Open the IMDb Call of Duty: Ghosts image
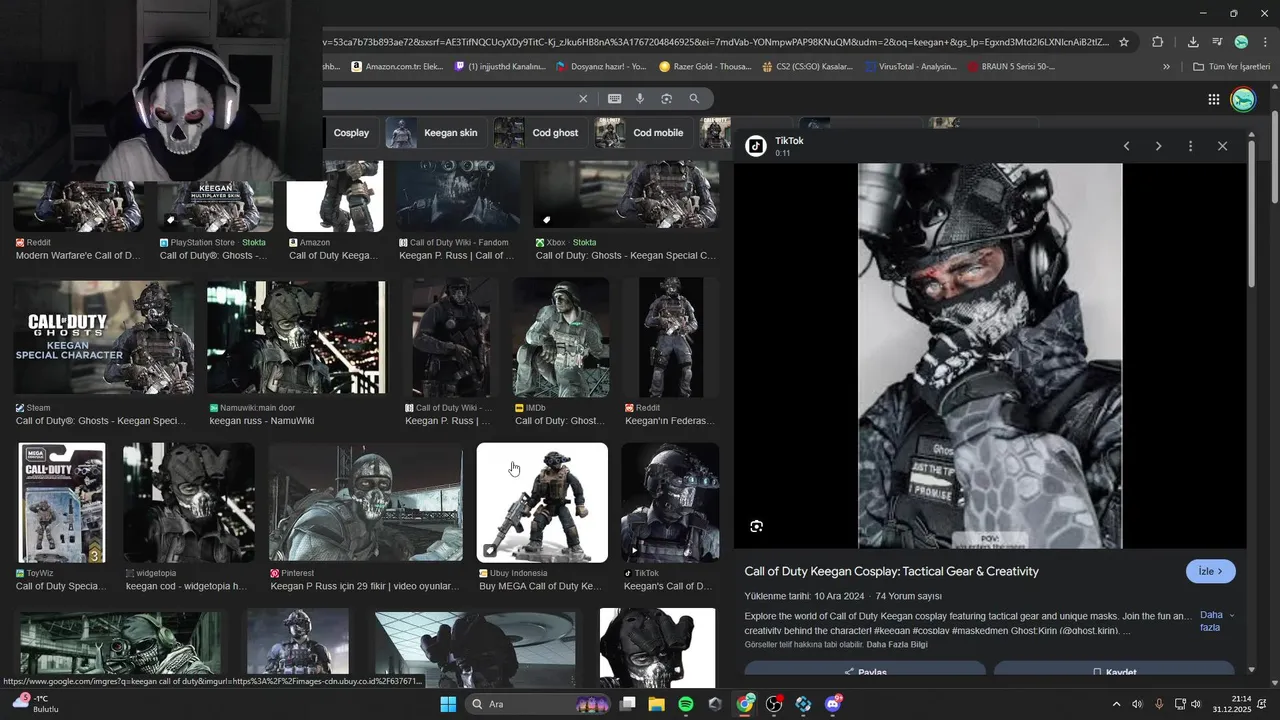Image resolution: width=1280 pixels, height=720 pixels. click(561, 337)
